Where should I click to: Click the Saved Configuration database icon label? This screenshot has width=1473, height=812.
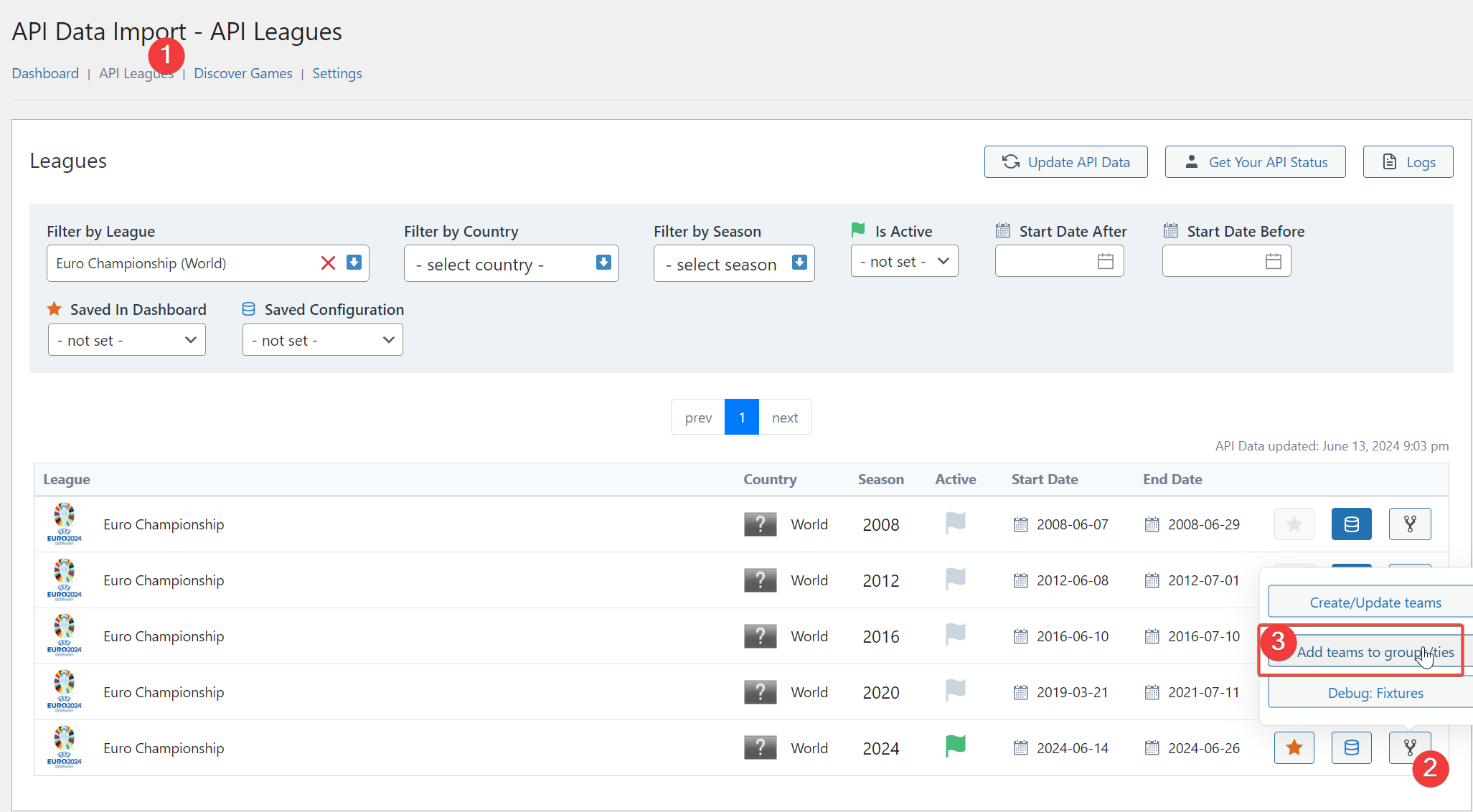[x=248, y=308]
